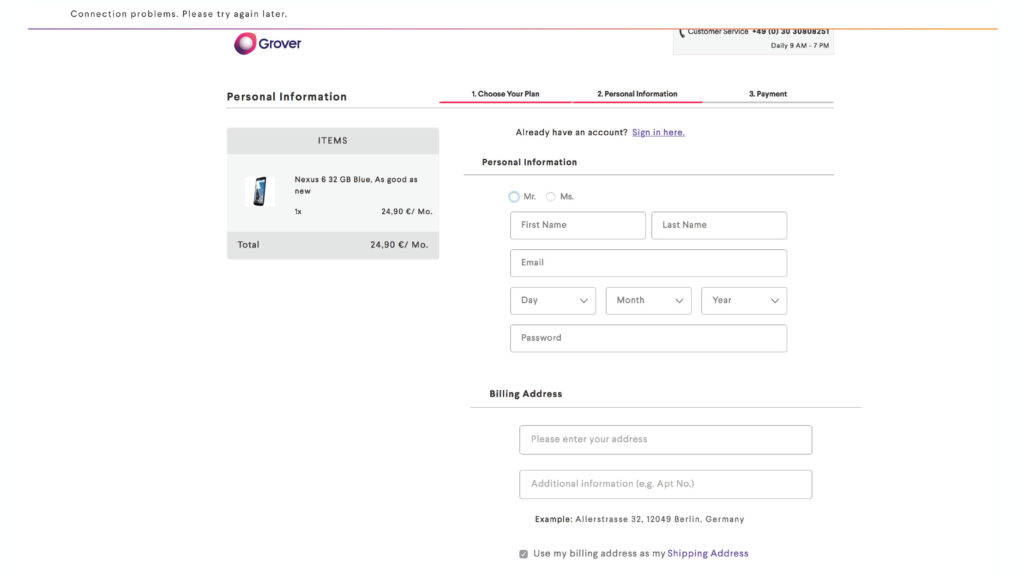This screenshot has width=1024, height=577.
Task: Click the Grover logo icon
Action: pyautogui.click(x=245, y=44)
